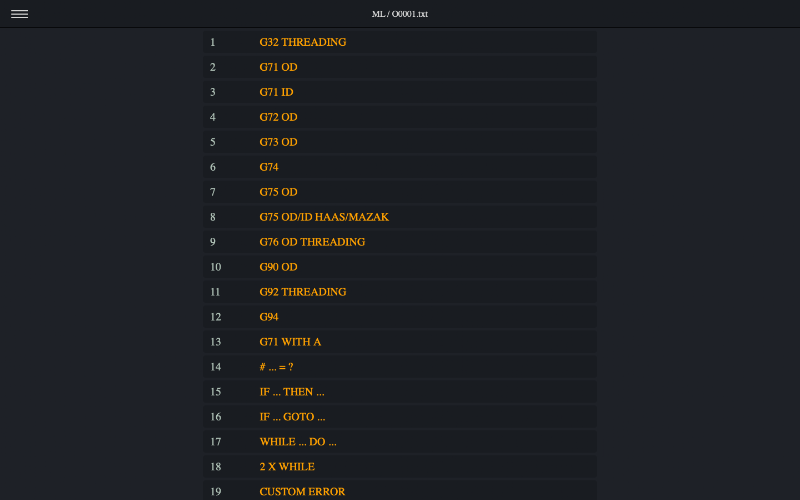Click the G75 OD entry
The width and height of the screenshot is (800, 500).
(x=278, y=192)
